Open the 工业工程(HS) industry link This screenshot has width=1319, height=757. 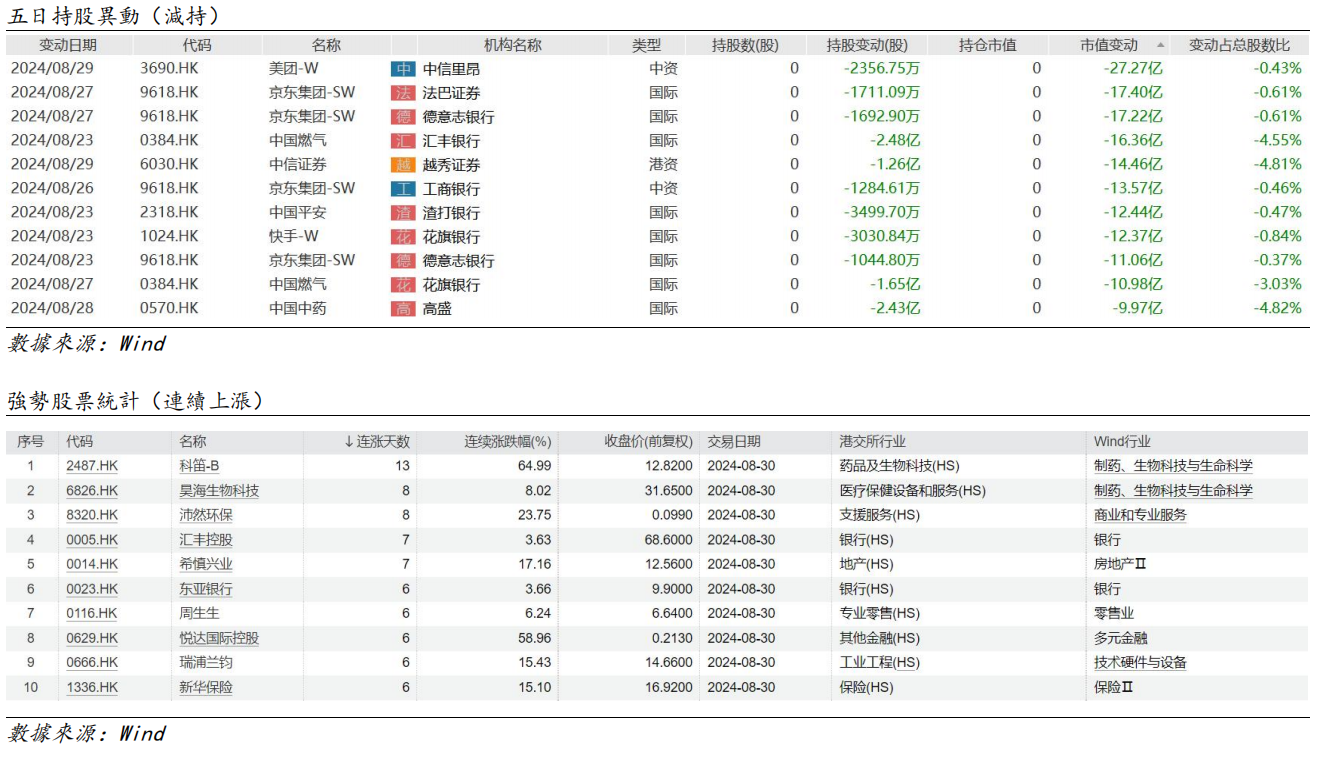[880, 662]
